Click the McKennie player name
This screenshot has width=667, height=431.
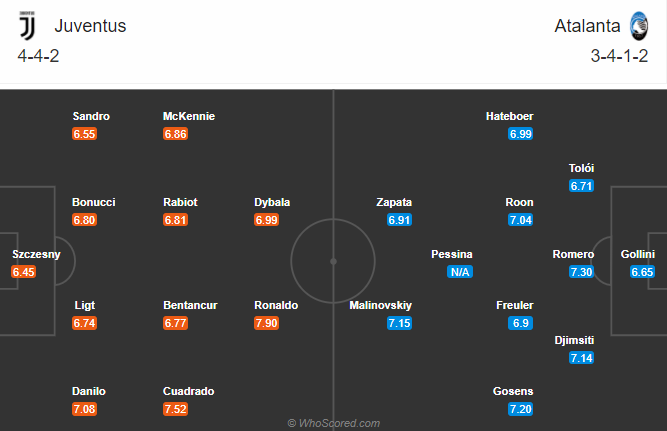click(189, 116)
